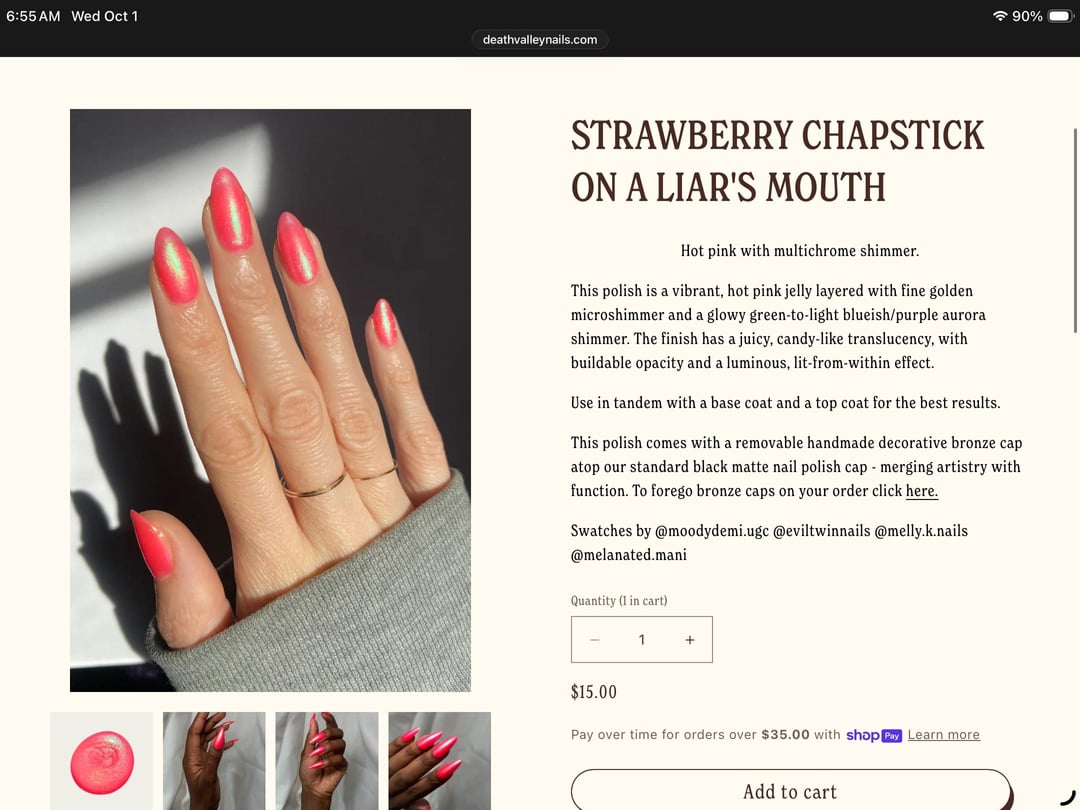The height and width of the screenshot is (810, 1080).
Task: Tap the clock showing 6:55 AM
Action: (33, 16)
